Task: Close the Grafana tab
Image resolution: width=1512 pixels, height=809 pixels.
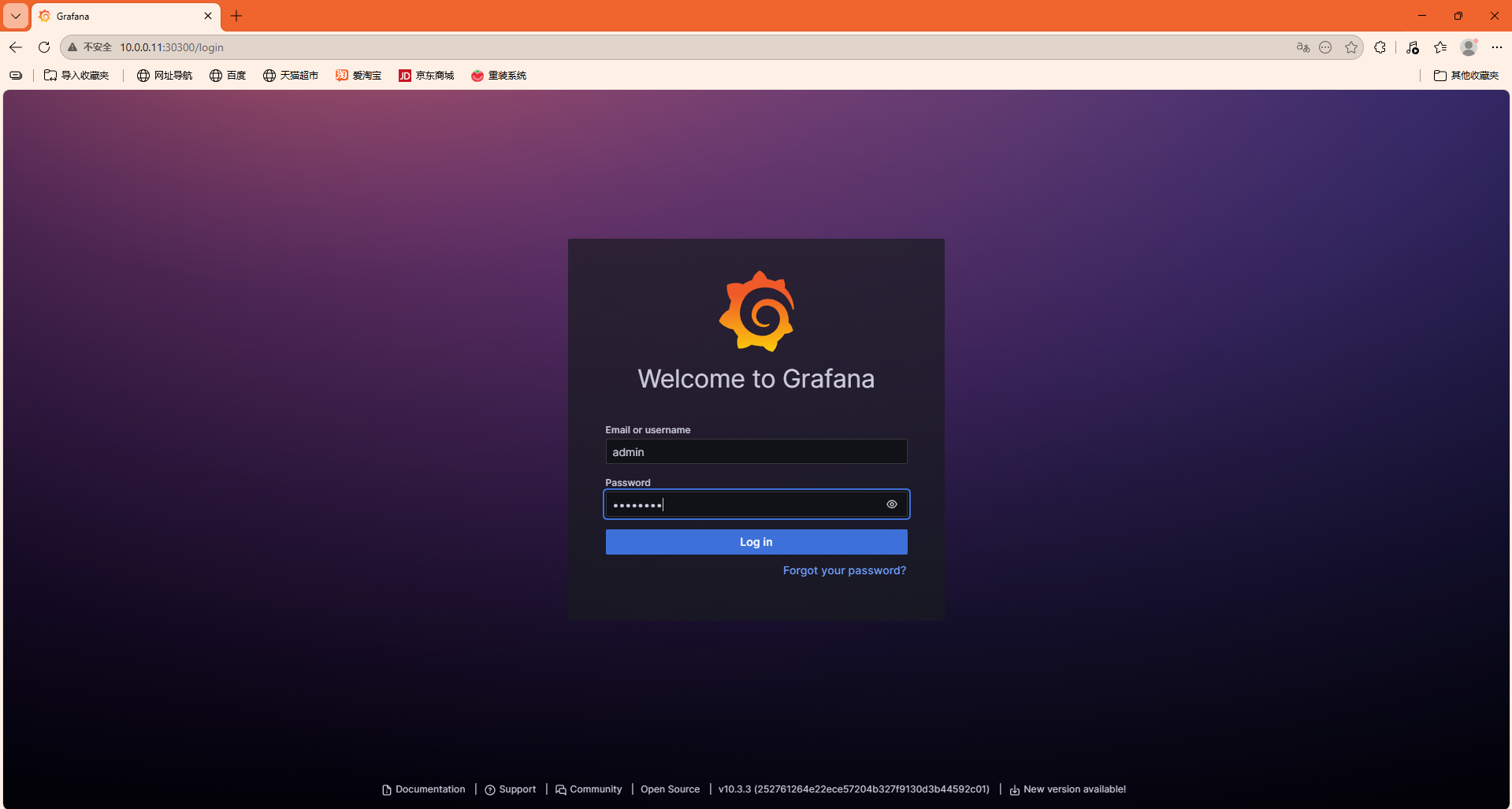Action: (208, 16)
